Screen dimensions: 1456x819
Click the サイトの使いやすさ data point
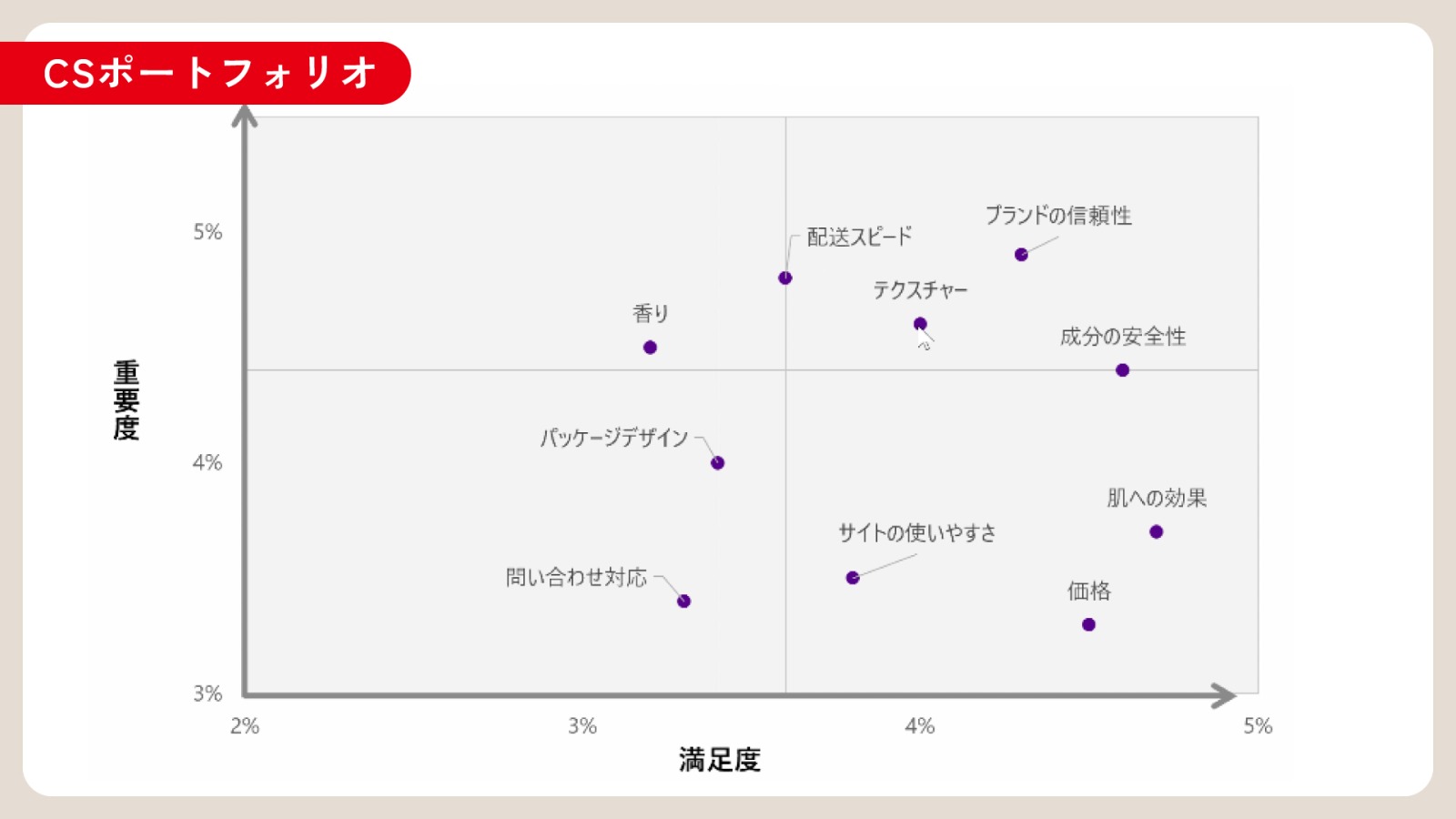853,578
